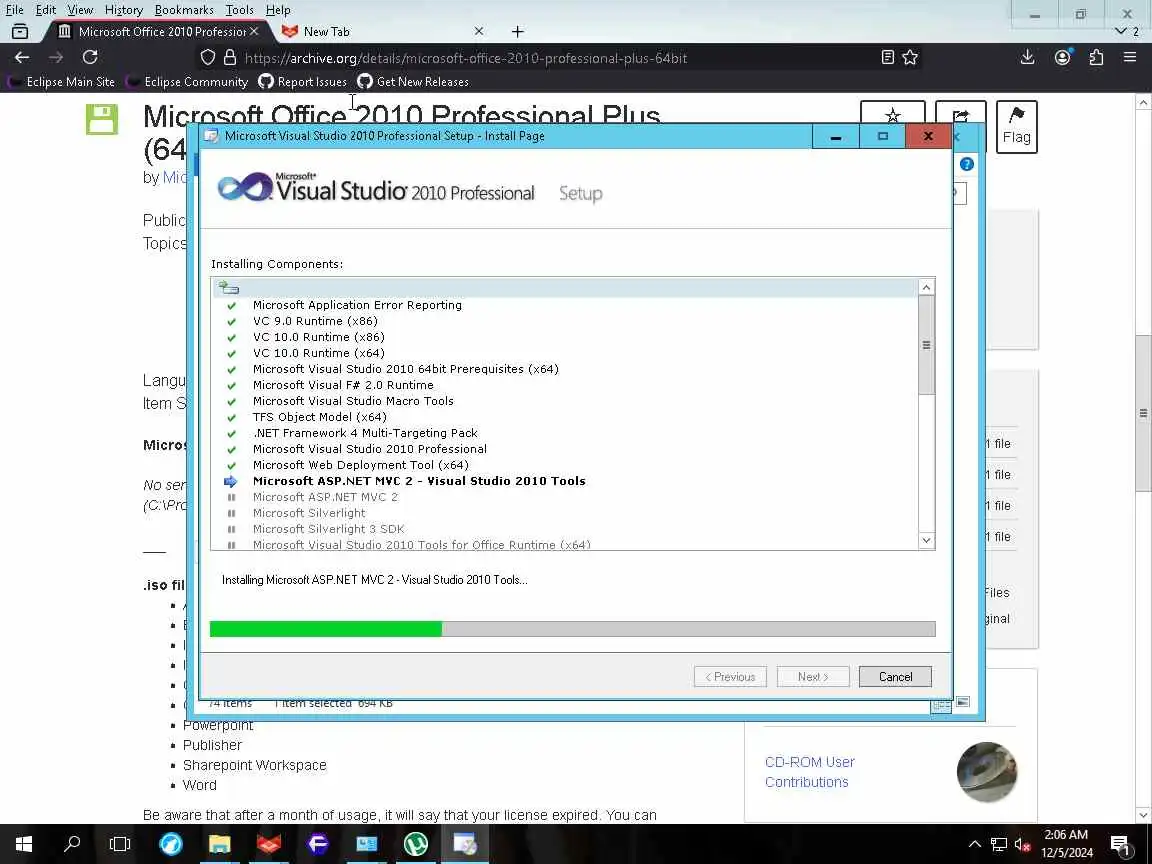Open the Firefox account profile icon
The height and width of the screenshot is (864, 1152).
[x=1062, y=57]
